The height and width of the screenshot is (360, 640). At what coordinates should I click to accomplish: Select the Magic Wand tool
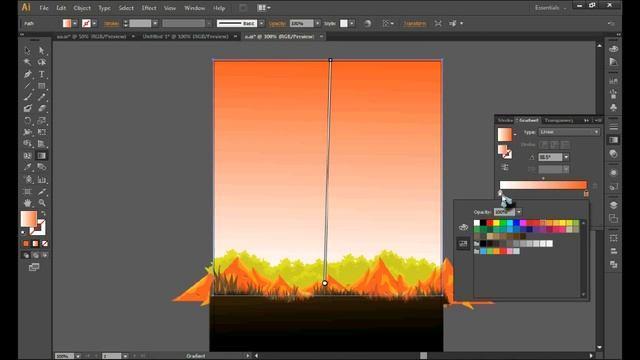coord(27,62)
